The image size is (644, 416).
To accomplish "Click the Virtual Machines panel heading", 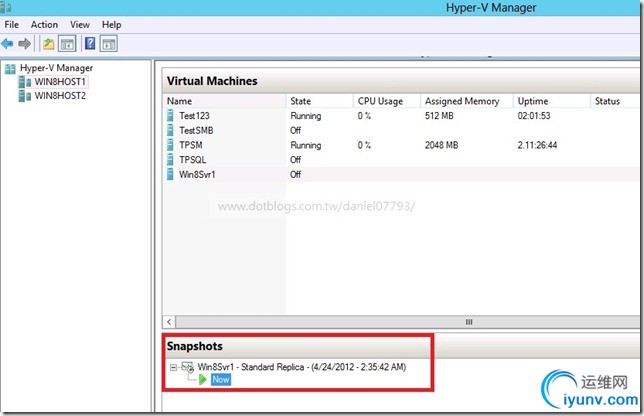I will (x=212, y=81).
